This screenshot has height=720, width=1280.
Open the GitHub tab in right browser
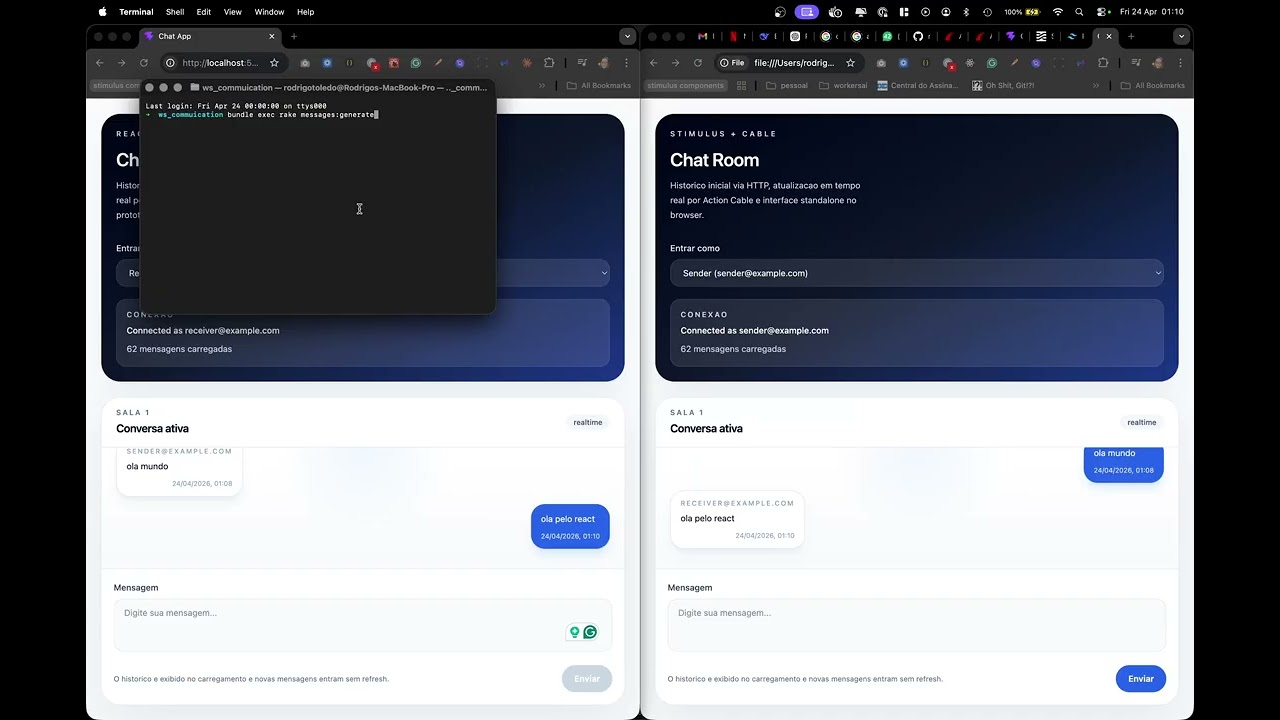pyautogui.click(x=918, y=36)
